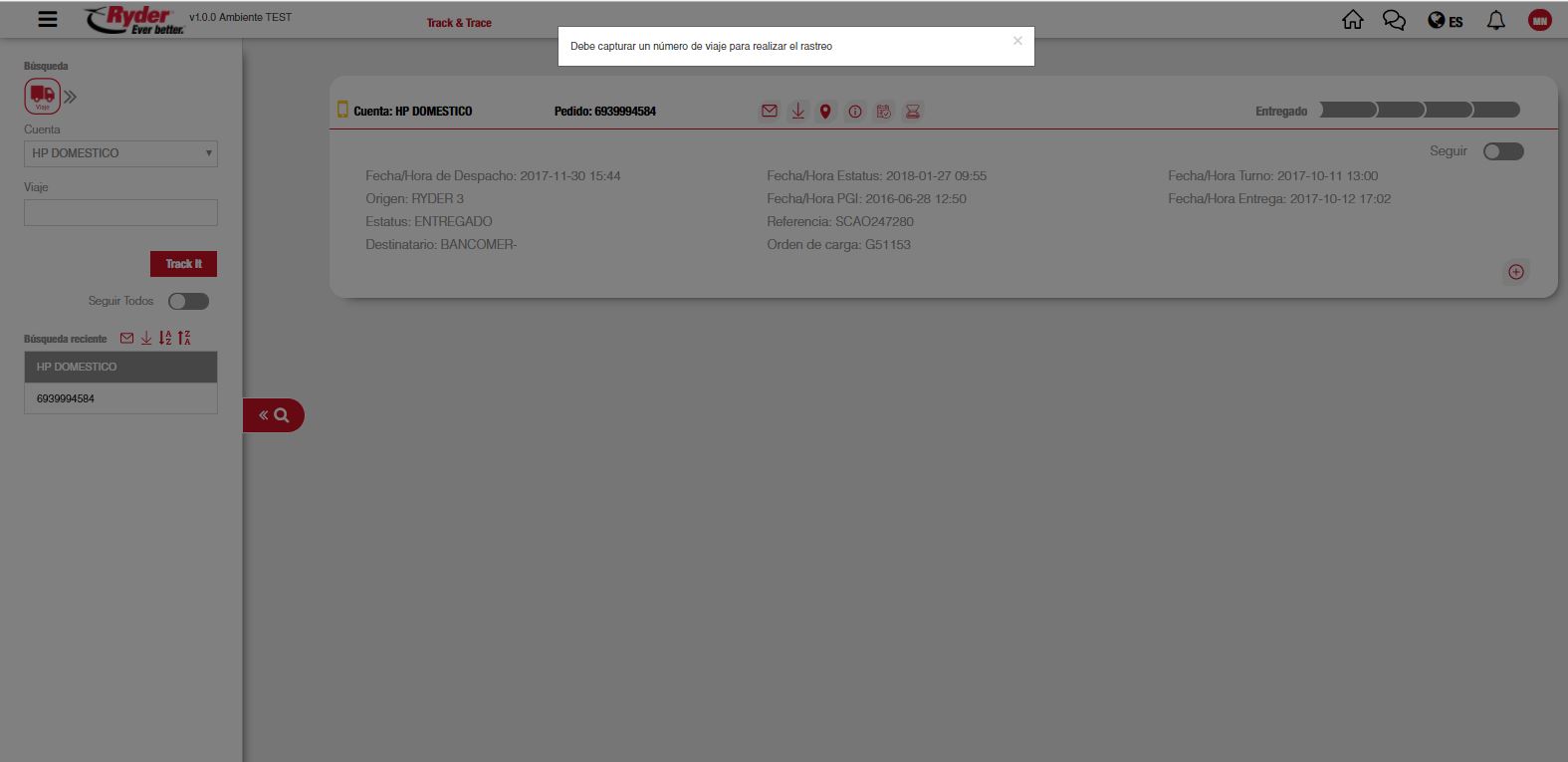Screen dimensions: 1568x762
Task: Open the Cuenta dropdown HP DOMESTICO
Action: (x=120, y=153)
